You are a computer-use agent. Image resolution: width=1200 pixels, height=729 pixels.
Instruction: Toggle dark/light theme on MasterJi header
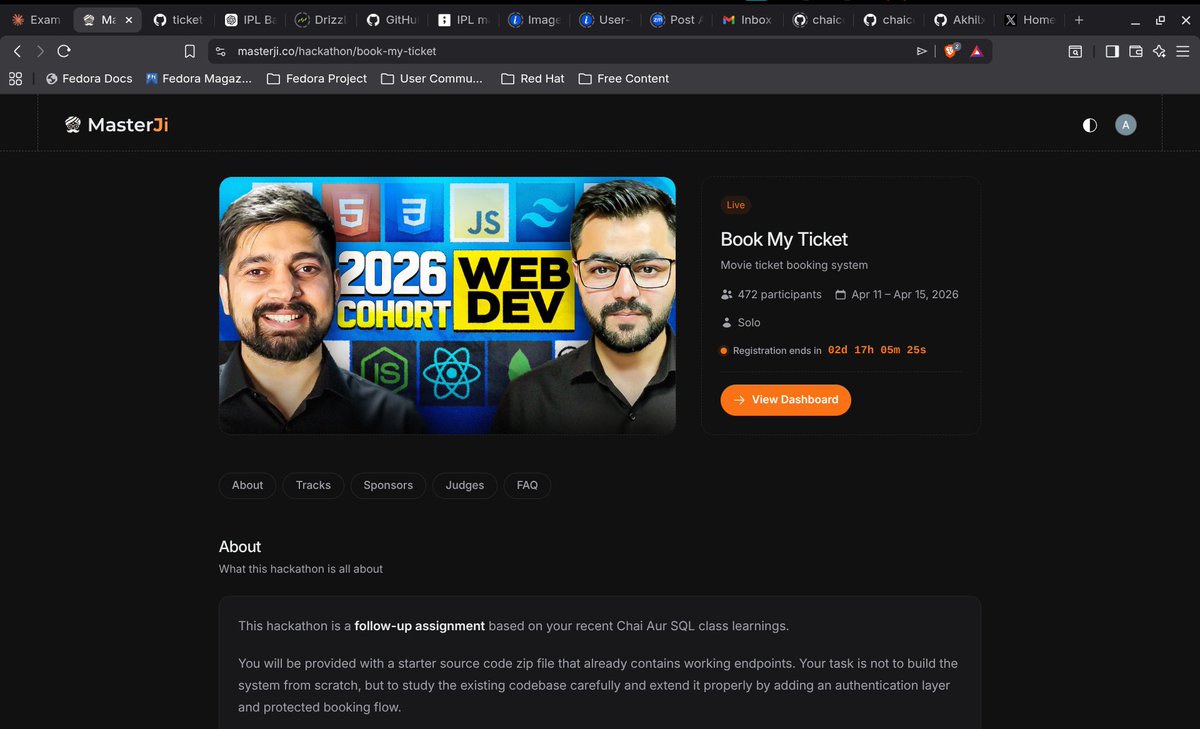click(1090, 125)
